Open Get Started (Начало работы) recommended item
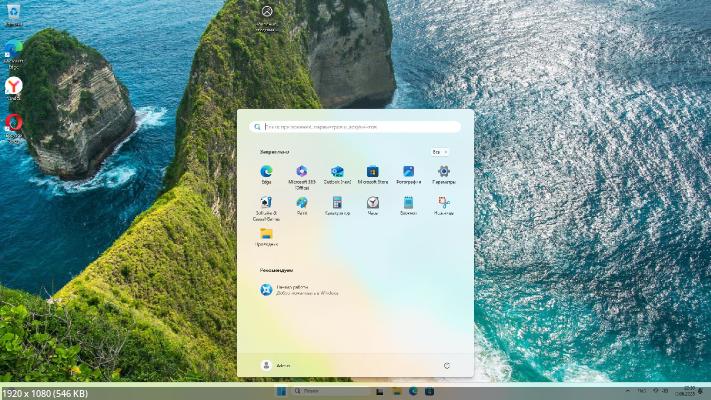The width and height of the screenshot is (711, 400). coord(299,290)
